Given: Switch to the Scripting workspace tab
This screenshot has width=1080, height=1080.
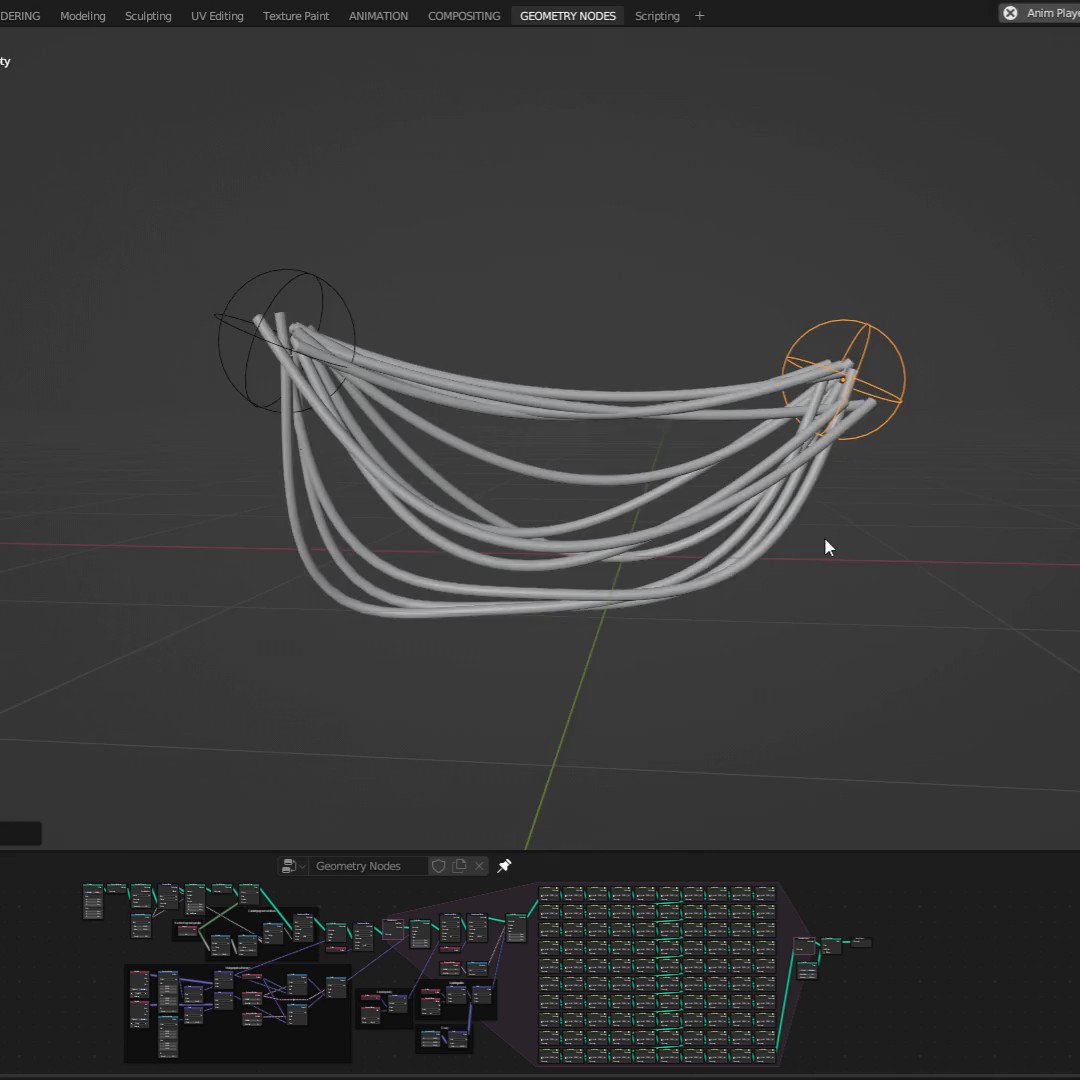Looking at the screenshot, I should point(657,15).
